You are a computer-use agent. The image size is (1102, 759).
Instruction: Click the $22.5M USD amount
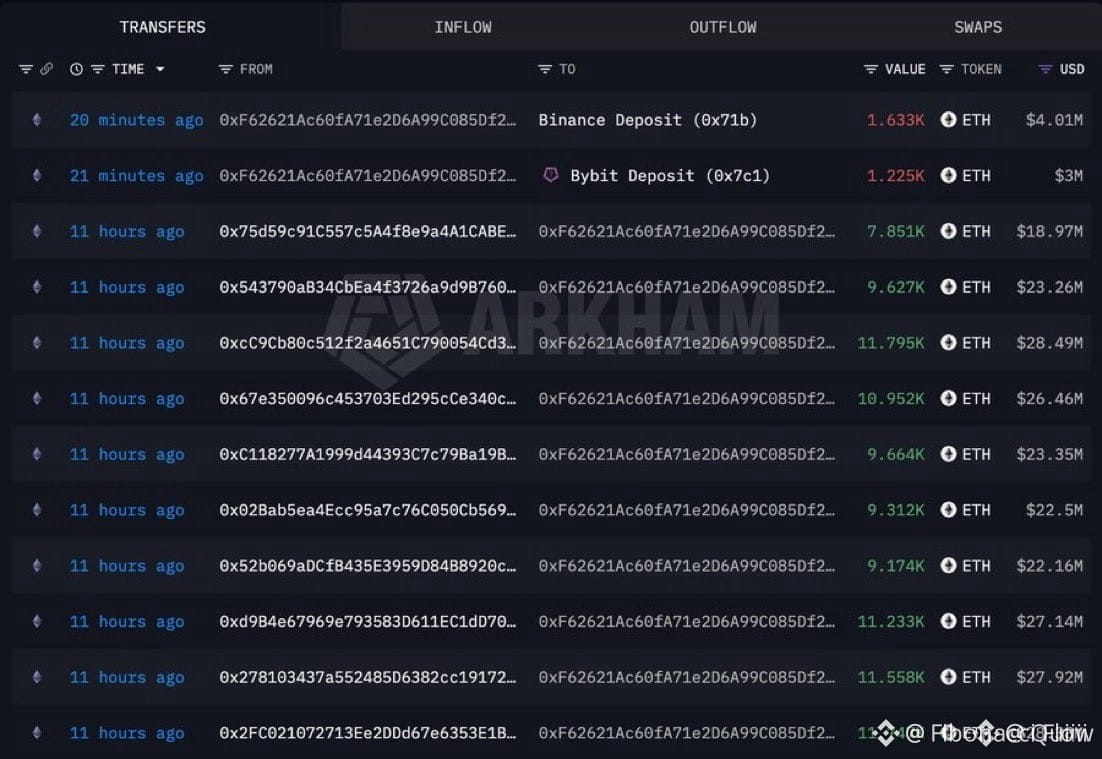[1054, 510]
